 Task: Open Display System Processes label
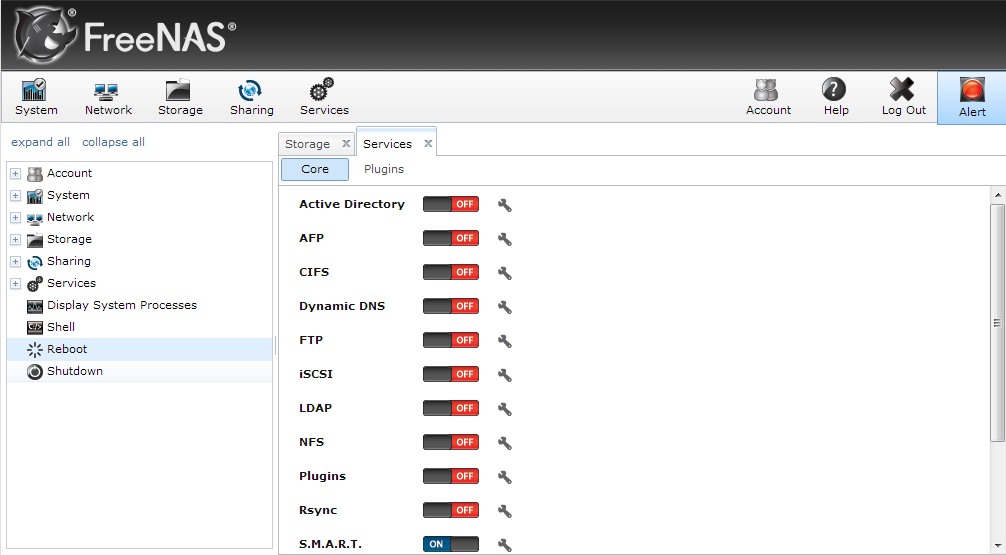(x=122, y=305)
